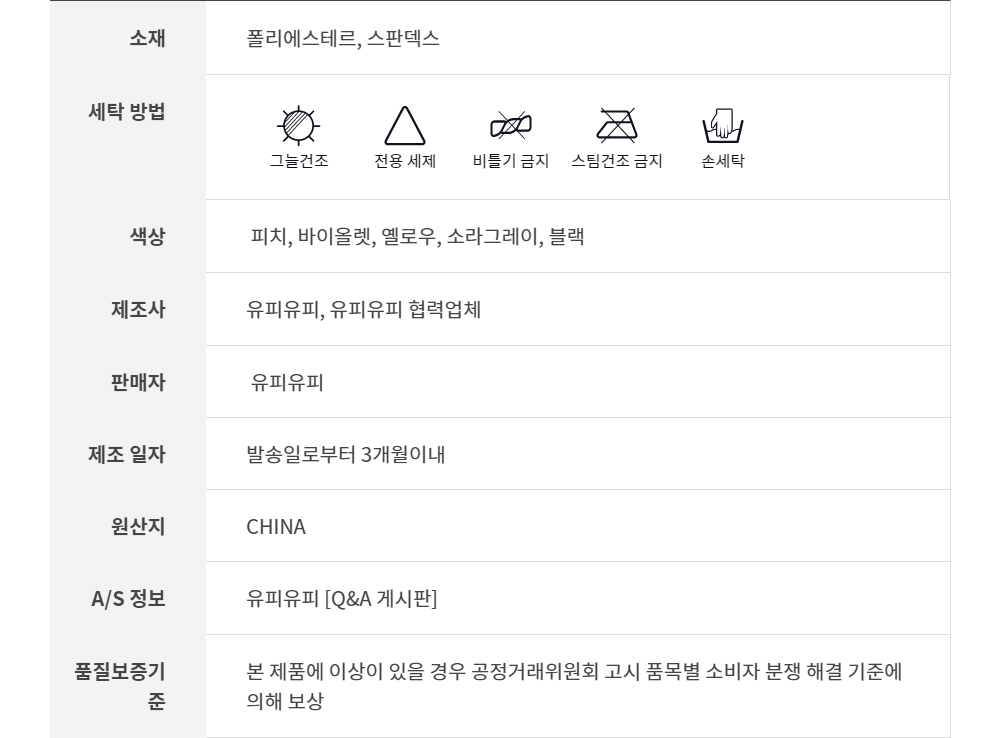Click the do-not-wring (비틀기 금지) icon

pos(510,125)
